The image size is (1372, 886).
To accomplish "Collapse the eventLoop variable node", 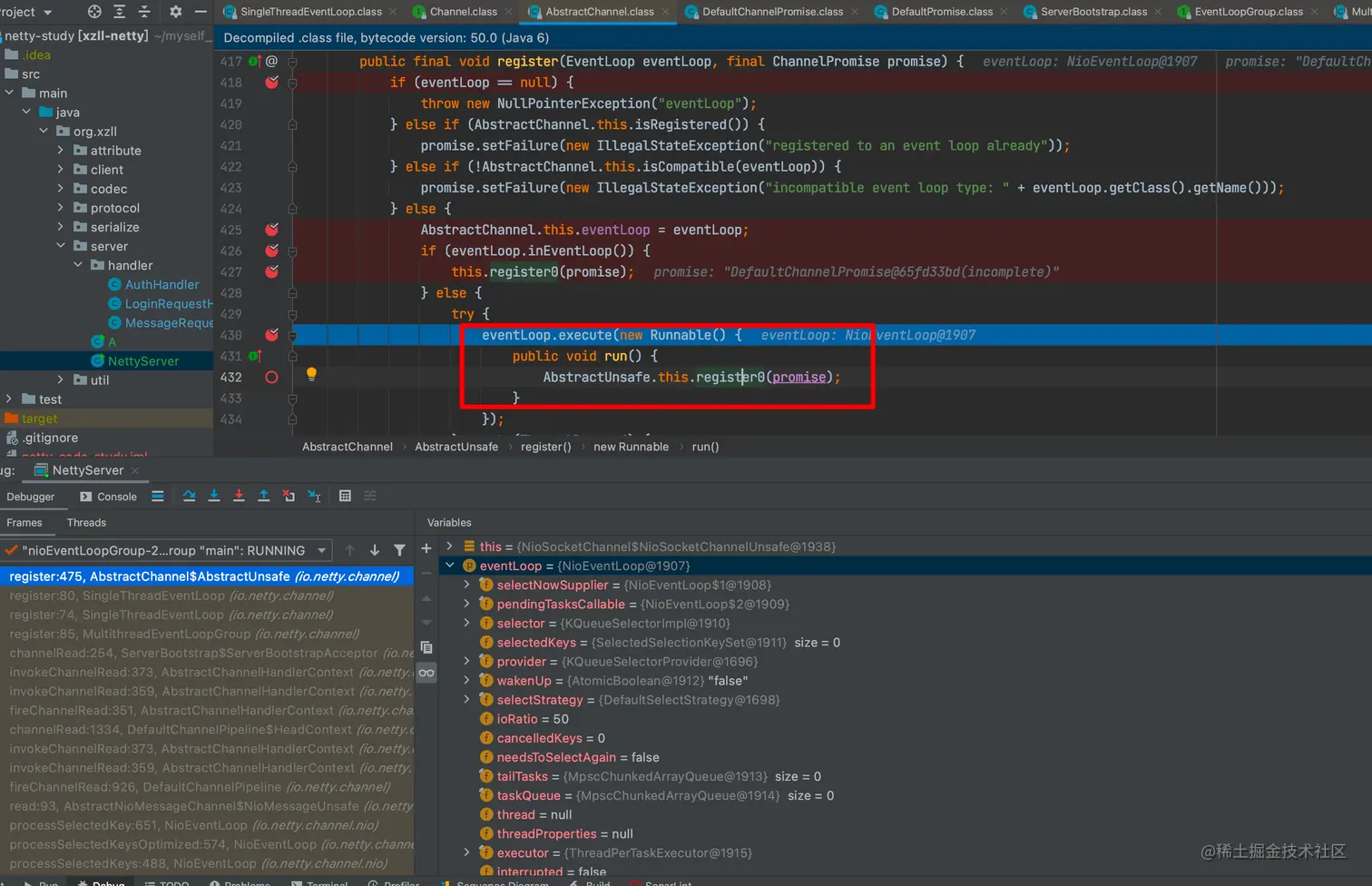I will [449, 566].
